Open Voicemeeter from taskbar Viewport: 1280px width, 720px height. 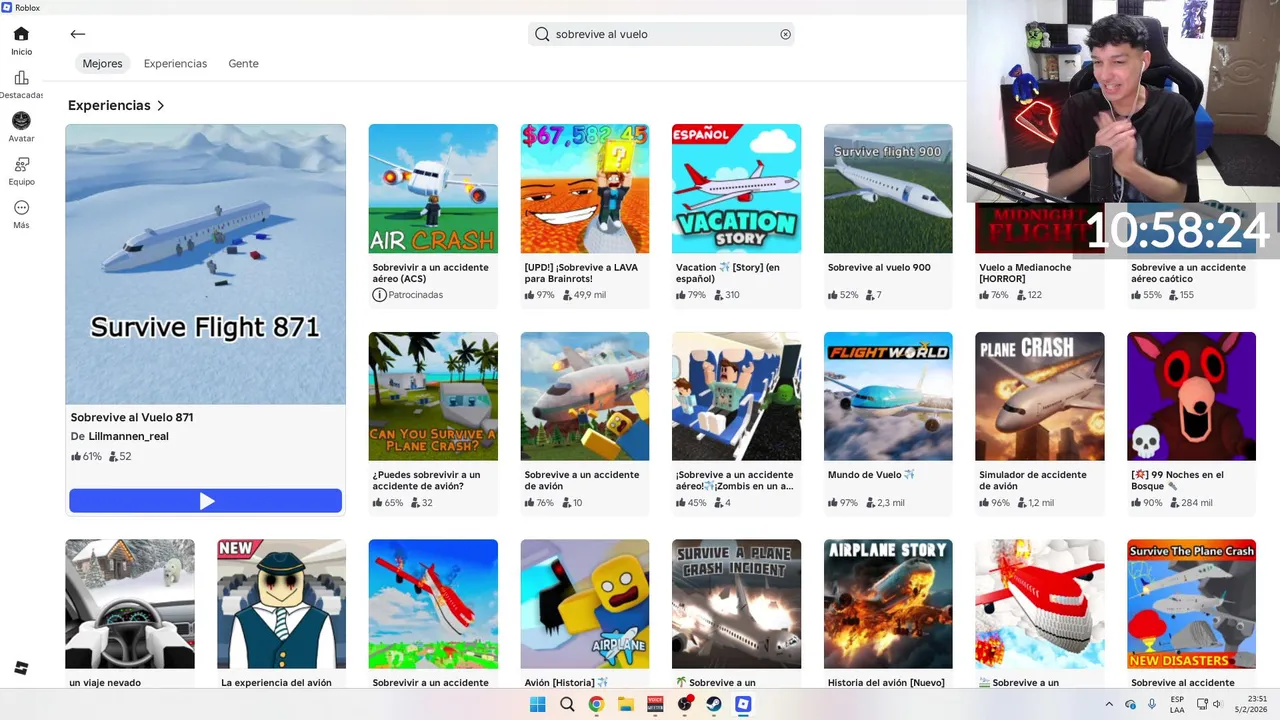[x=655, y=704]
